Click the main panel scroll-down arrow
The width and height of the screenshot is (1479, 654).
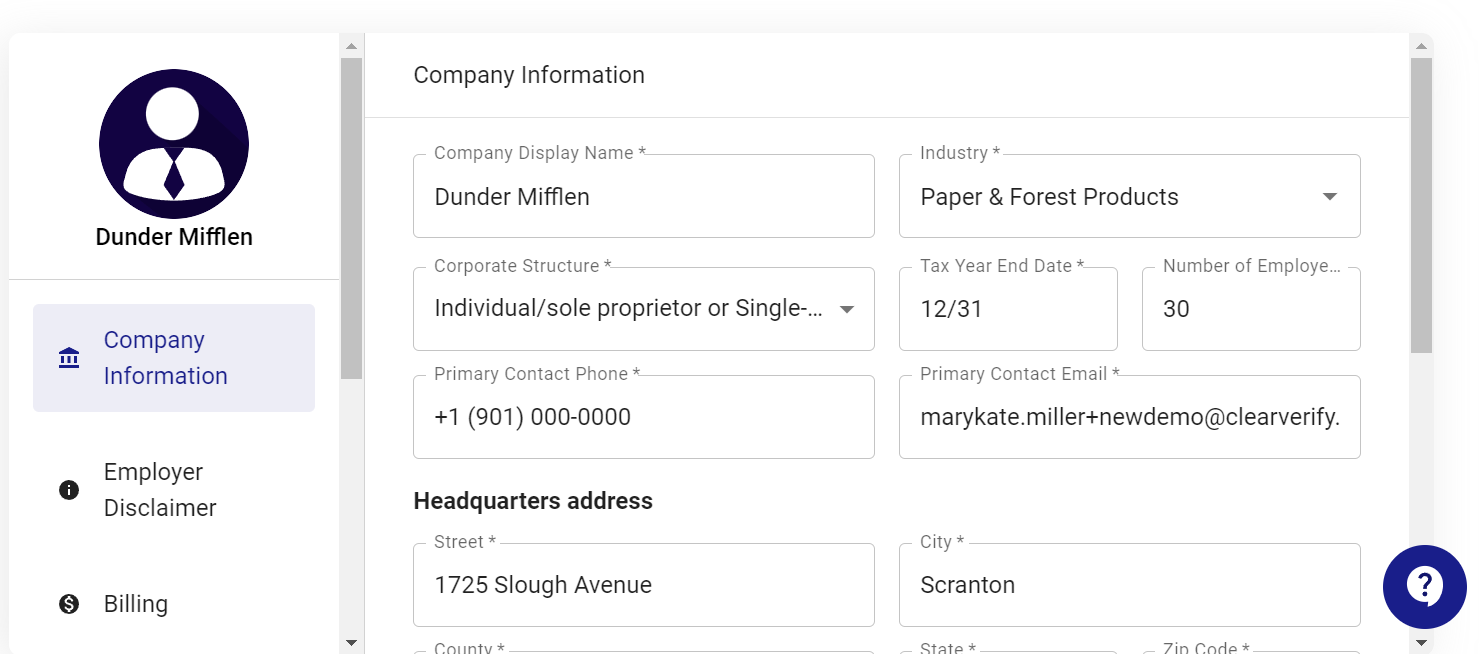click(1421, 642)
